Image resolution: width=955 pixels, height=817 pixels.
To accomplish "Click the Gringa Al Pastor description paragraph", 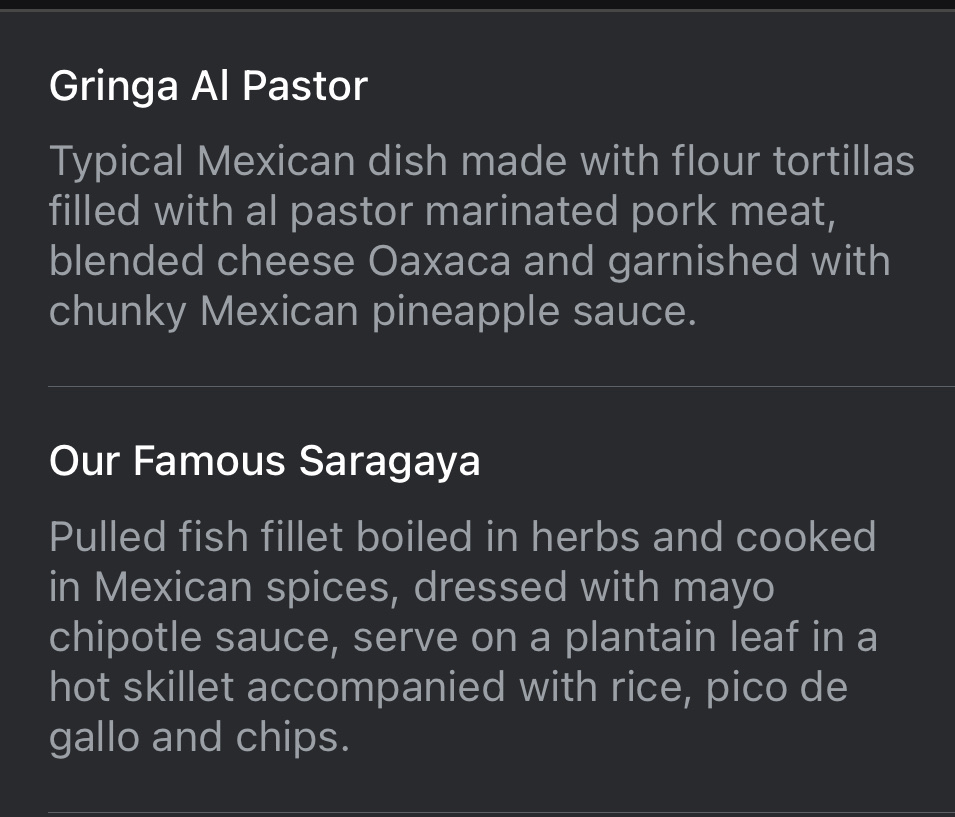I will 481,236.
